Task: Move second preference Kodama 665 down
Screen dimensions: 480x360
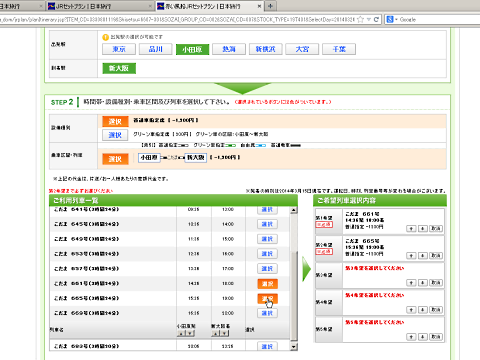Action: pyautogui.click(x=423, y=256)
